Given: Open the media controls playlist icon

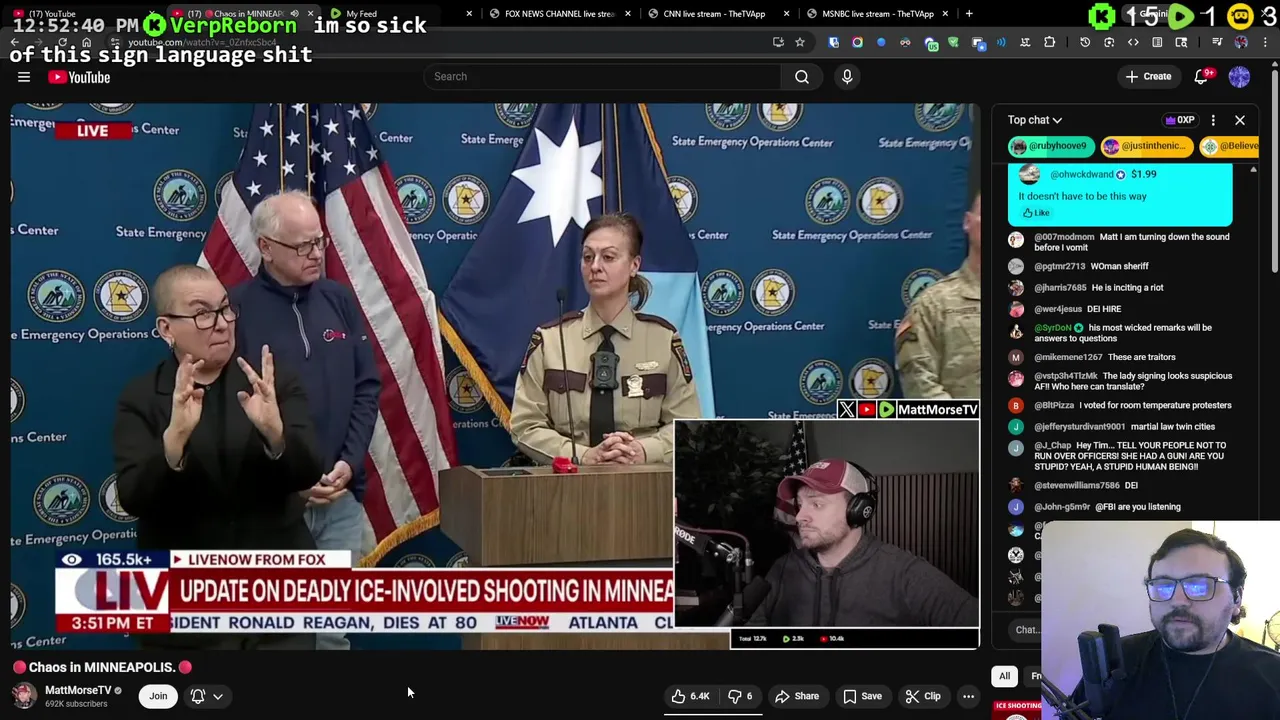Looking at the screenshot, I should [1217, 42].
